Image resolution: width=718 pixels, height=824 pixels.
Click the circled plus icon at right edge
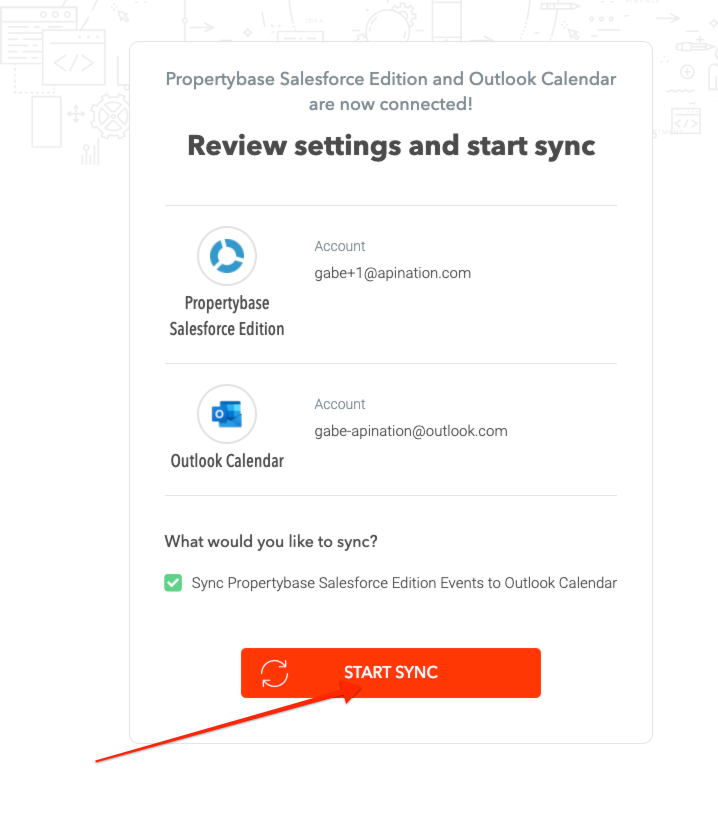(688, 72)
